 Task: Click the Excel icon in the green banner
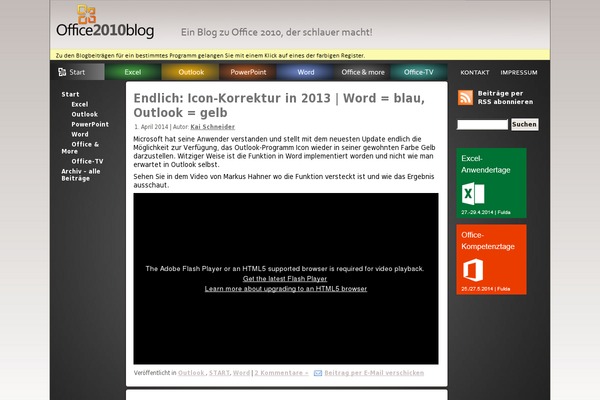pos(473,193)
